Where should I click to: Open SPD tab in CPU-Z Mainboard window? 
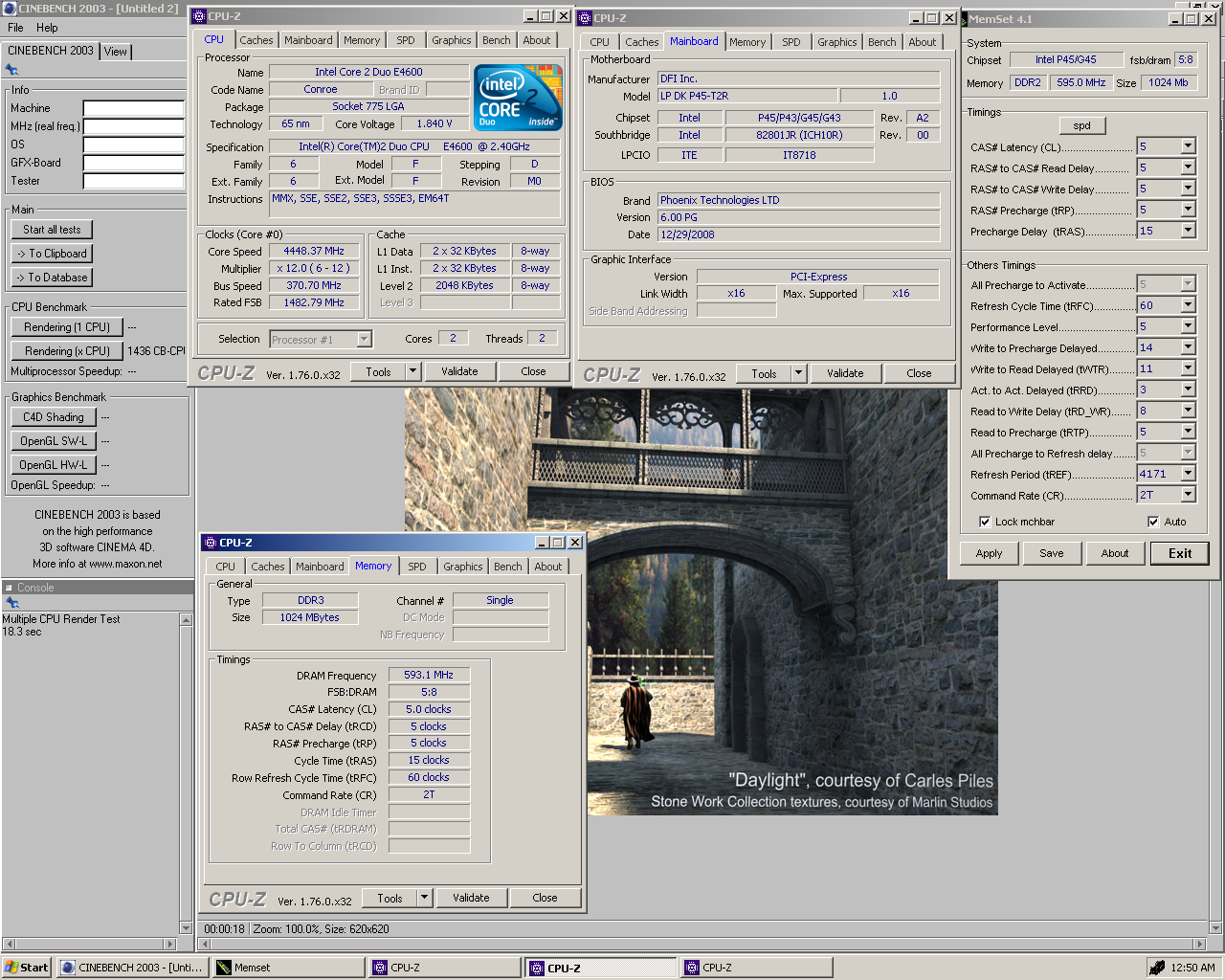tap(791, 42)
